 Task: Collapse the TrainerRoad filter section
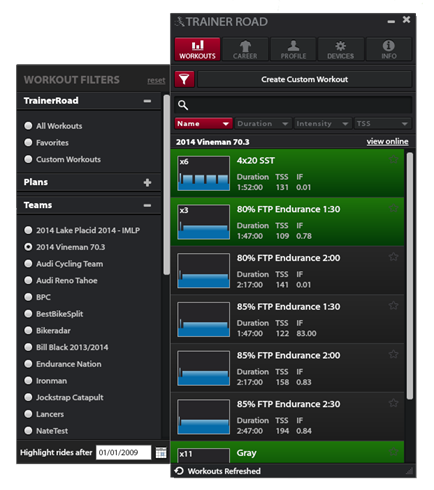click(147, 101)
